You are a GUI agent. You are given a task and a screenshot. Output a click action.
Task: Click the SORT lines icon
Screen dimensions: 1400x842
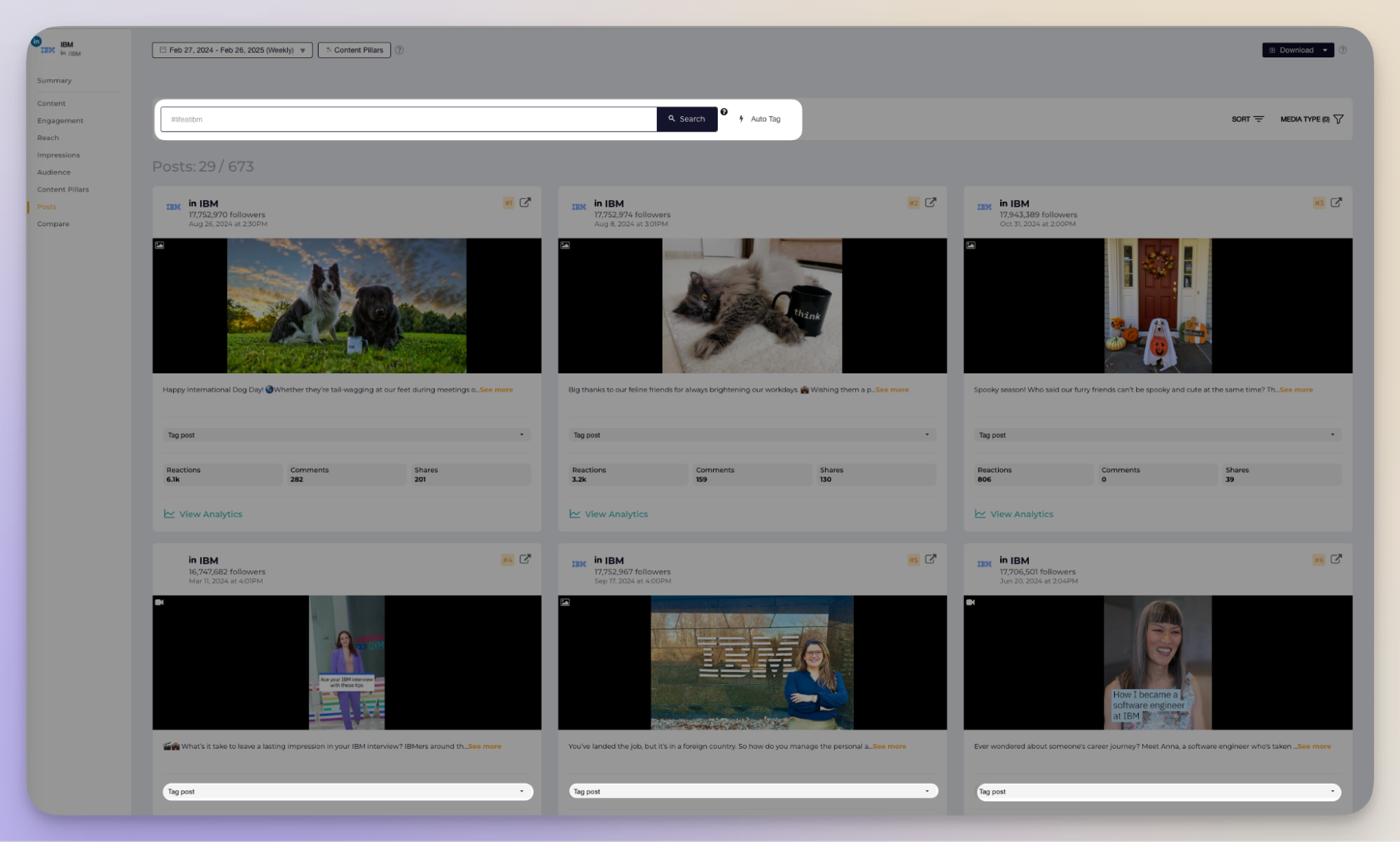(1259, 119)
